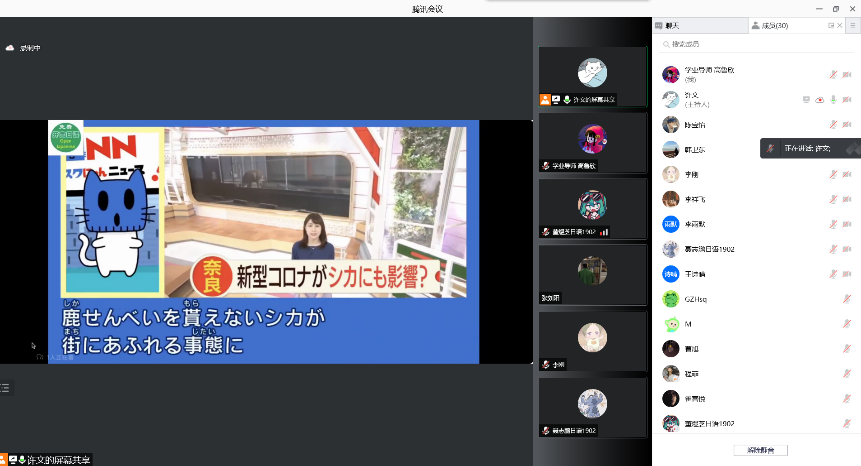This screenshot has height=466, width=861.
Task: Toggle camera icon of first member in list
Action: pos(847,74)
